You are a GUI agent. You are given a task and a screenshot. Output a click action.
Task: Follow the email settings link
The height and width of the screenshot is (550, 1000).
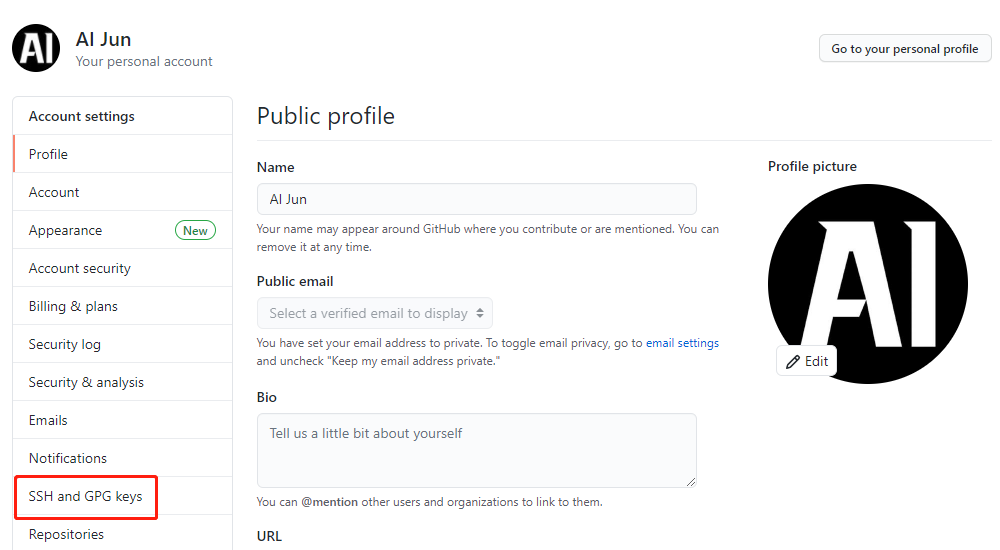[x=682, y=343]
